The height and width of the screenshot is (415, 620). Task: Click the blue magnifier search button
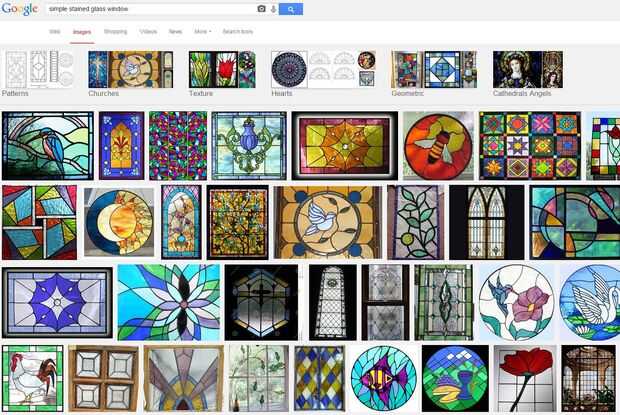pos(291,9)
